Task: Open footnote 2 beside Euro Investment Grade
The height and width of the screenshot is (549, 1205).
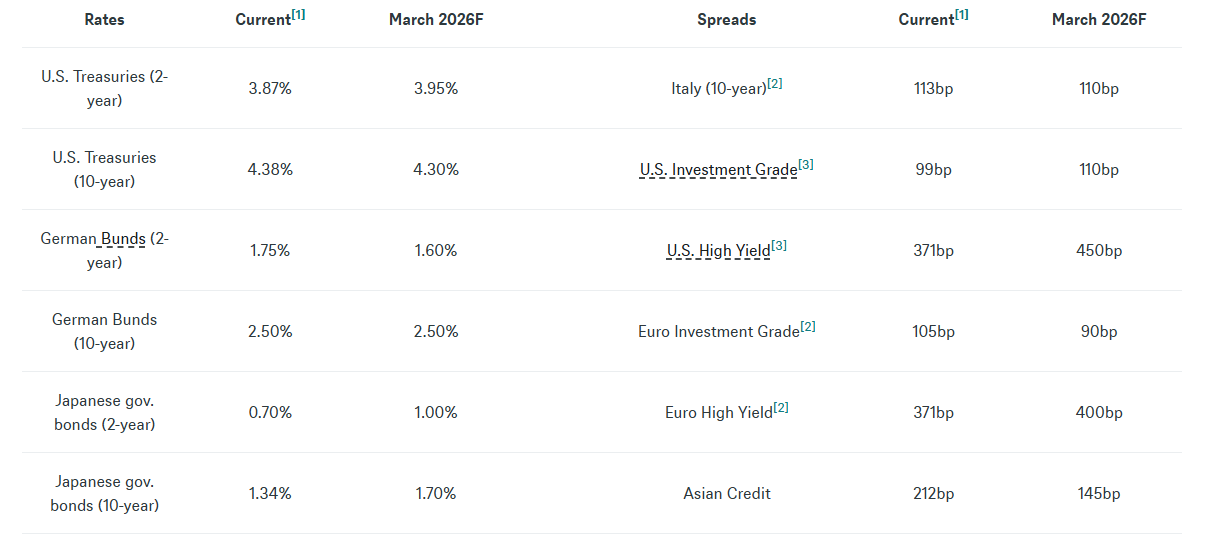Action: coord(808,327)
